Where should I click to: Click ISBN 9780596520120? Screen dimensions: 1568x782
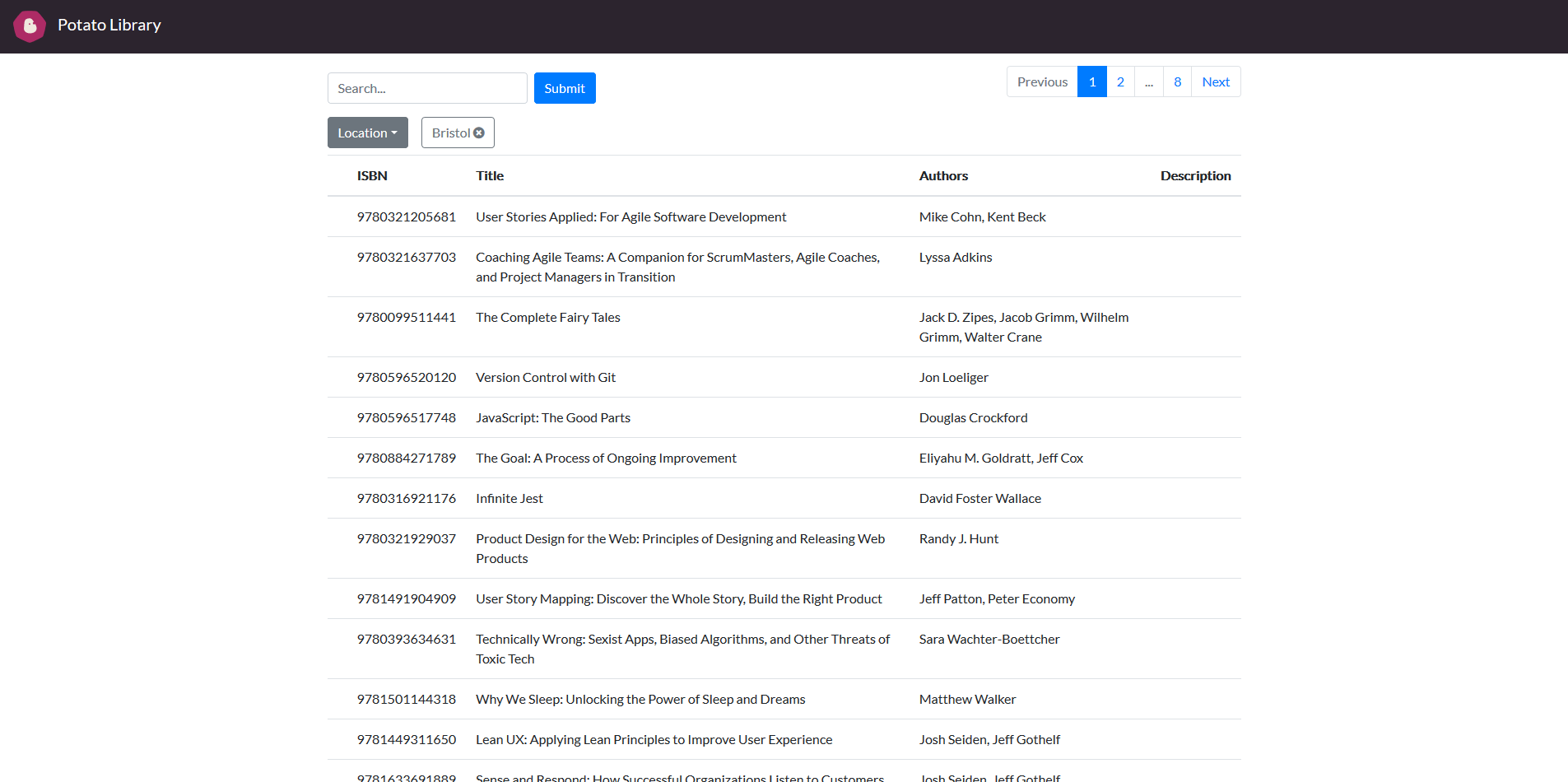click(407, 377)
